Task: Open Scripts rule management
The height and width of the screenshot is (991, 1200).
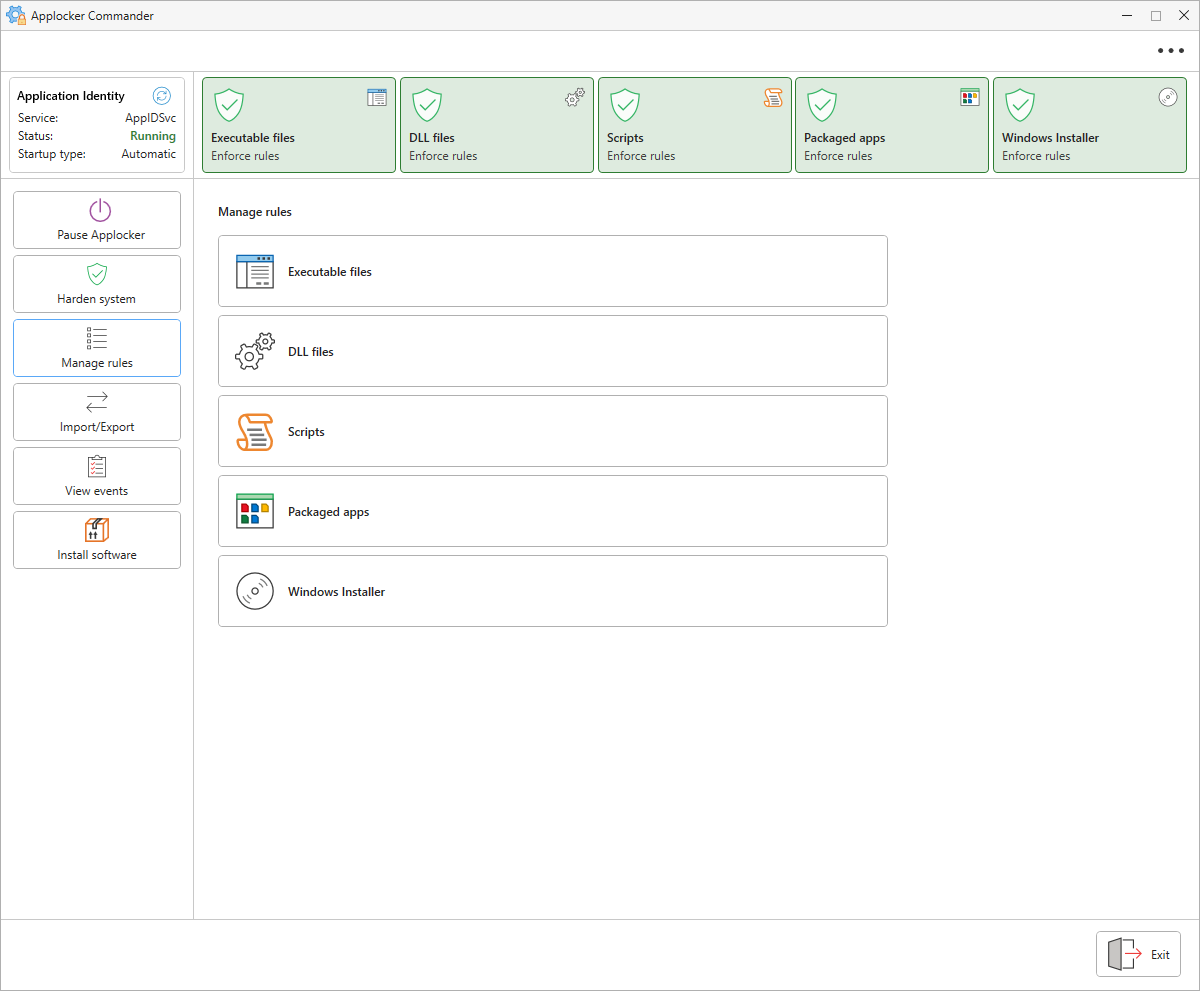Action: (553, 431)
